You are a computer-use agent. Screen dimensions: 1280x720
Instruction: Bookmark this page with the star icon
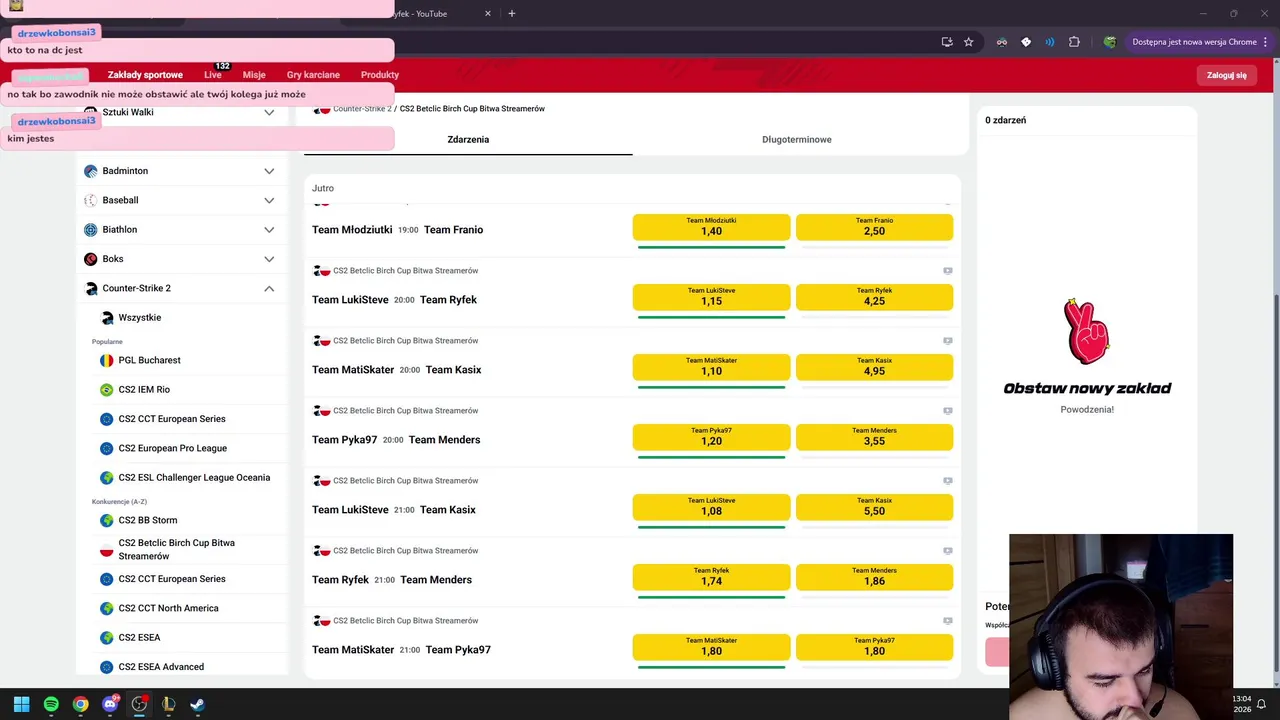coord(968,42)
